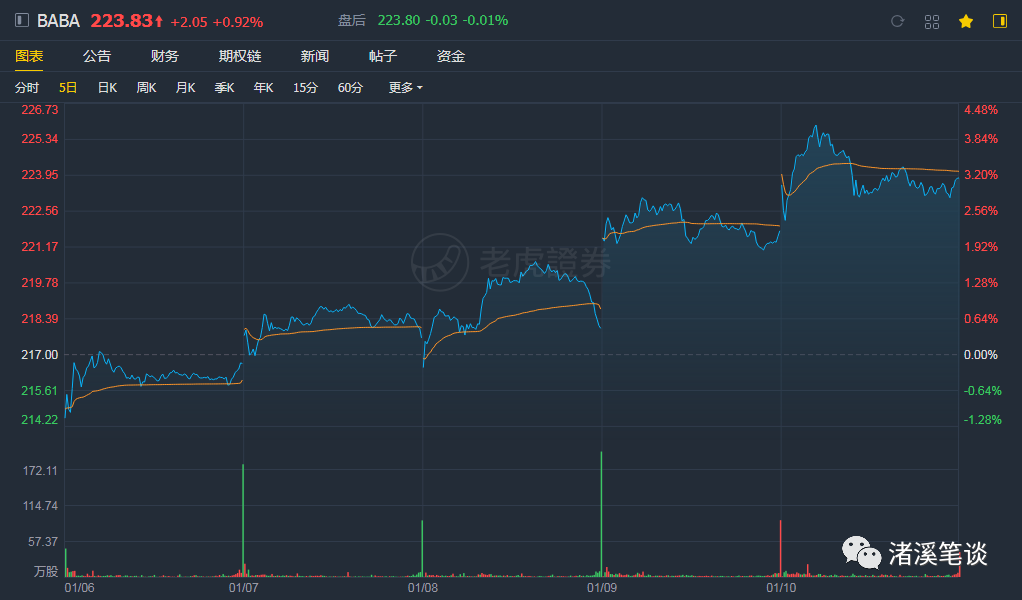The height and width of the screenshot is (600, 1022).
Task: Select the 日K chart period
Action: [x=108, y=87]
